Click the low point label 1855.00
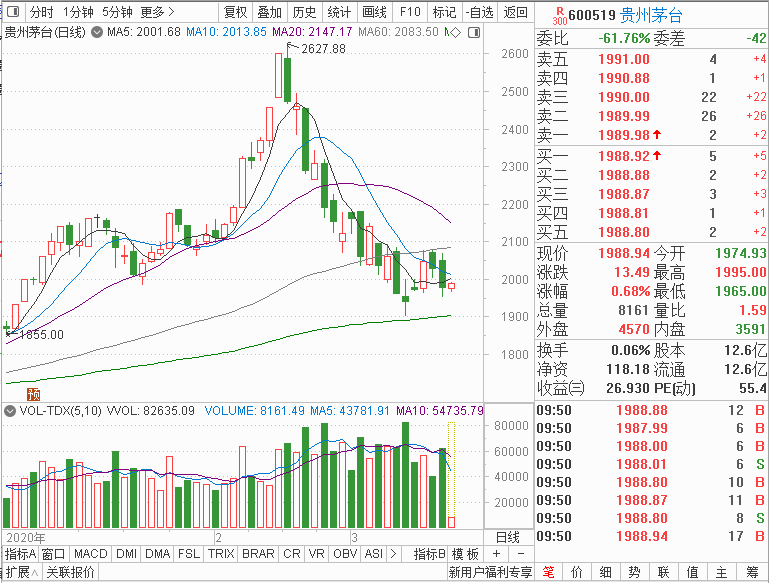770x583 pixels. (41, 334)
